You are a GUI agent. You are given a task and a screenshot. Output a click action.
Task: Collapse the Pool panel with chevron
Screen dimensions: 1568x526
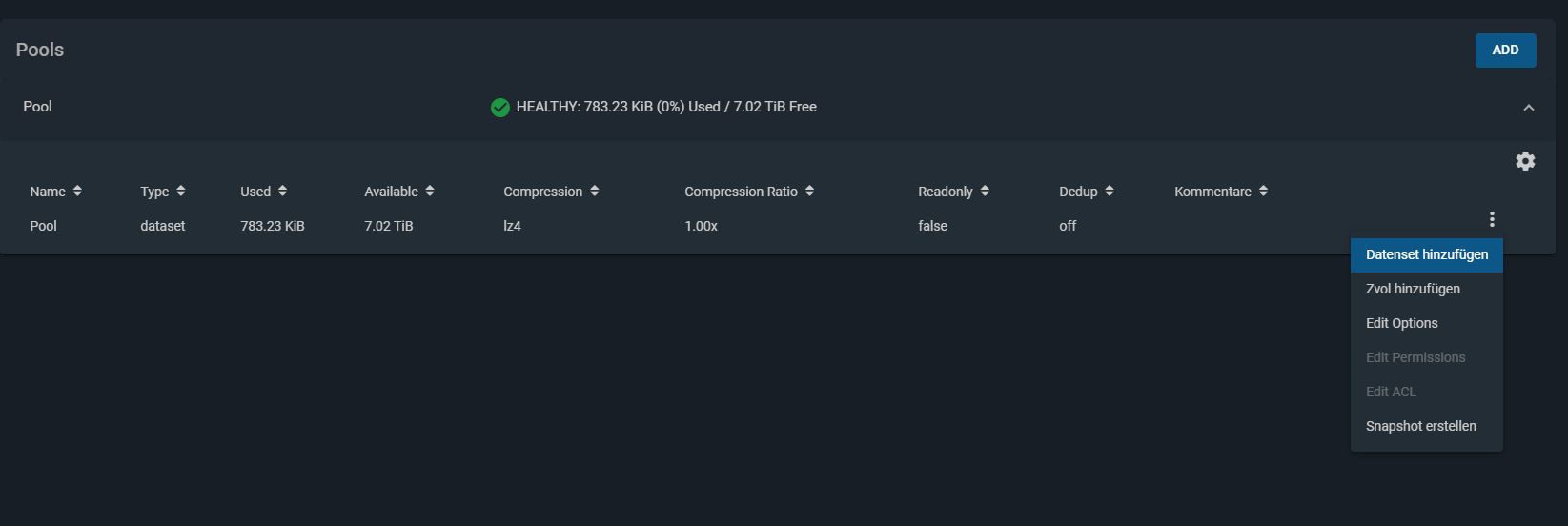tap(1529, 108)
